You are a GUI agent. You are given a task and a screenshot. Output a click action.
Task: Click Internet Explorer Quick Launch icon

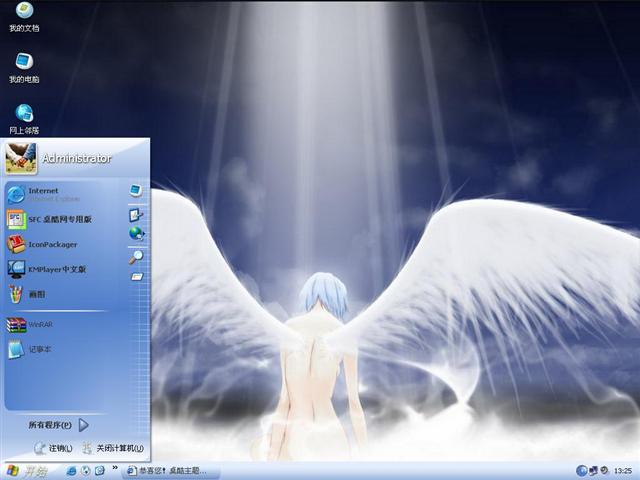pos(72,470)
